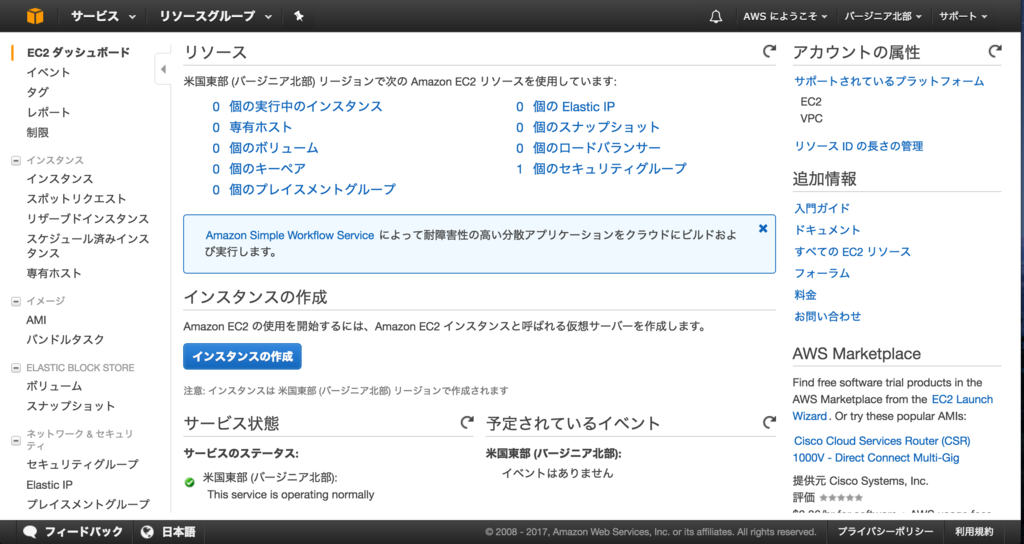Screen dimensions: 1024x544
Task: Open リソース ID の長さの管理 link
Action: click(x=858, y=146)
